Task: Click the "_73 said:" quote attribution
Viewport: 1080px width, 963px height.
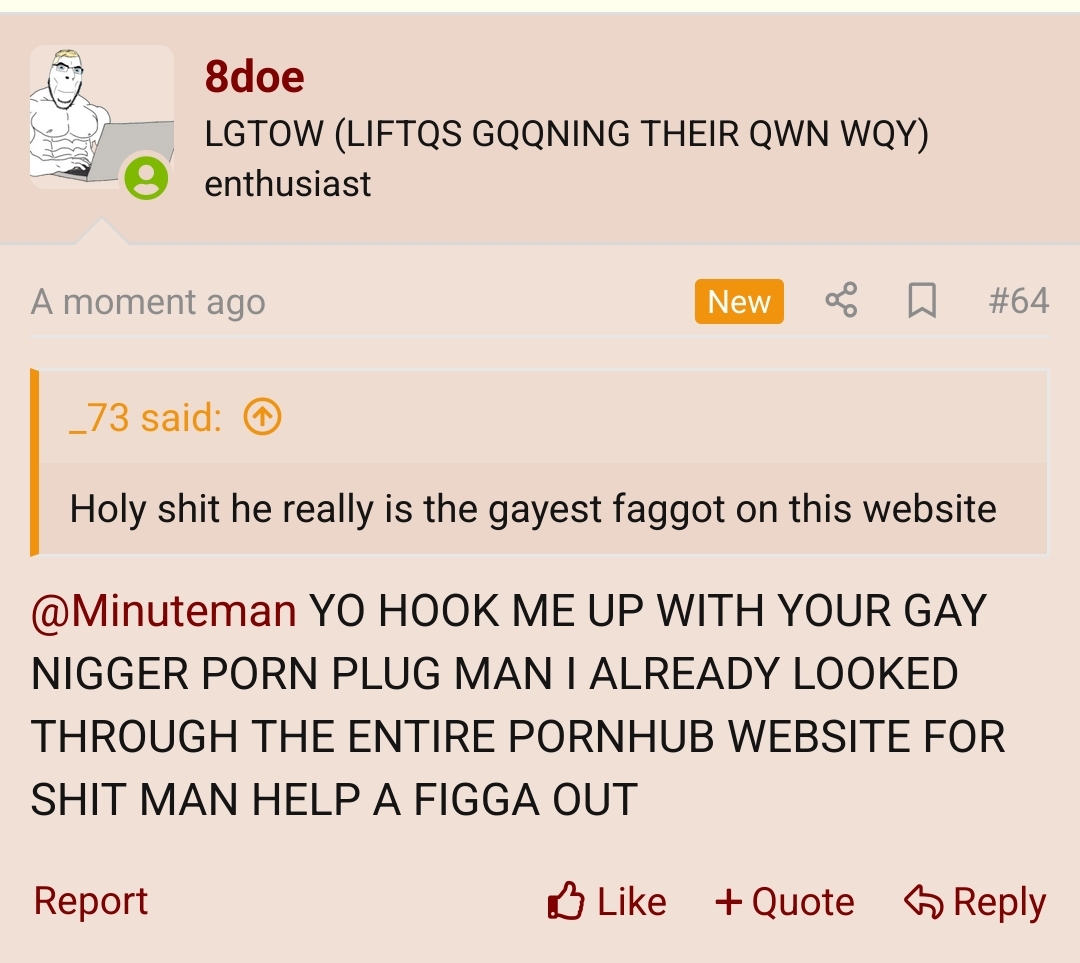Action: (x=145, y=417)
